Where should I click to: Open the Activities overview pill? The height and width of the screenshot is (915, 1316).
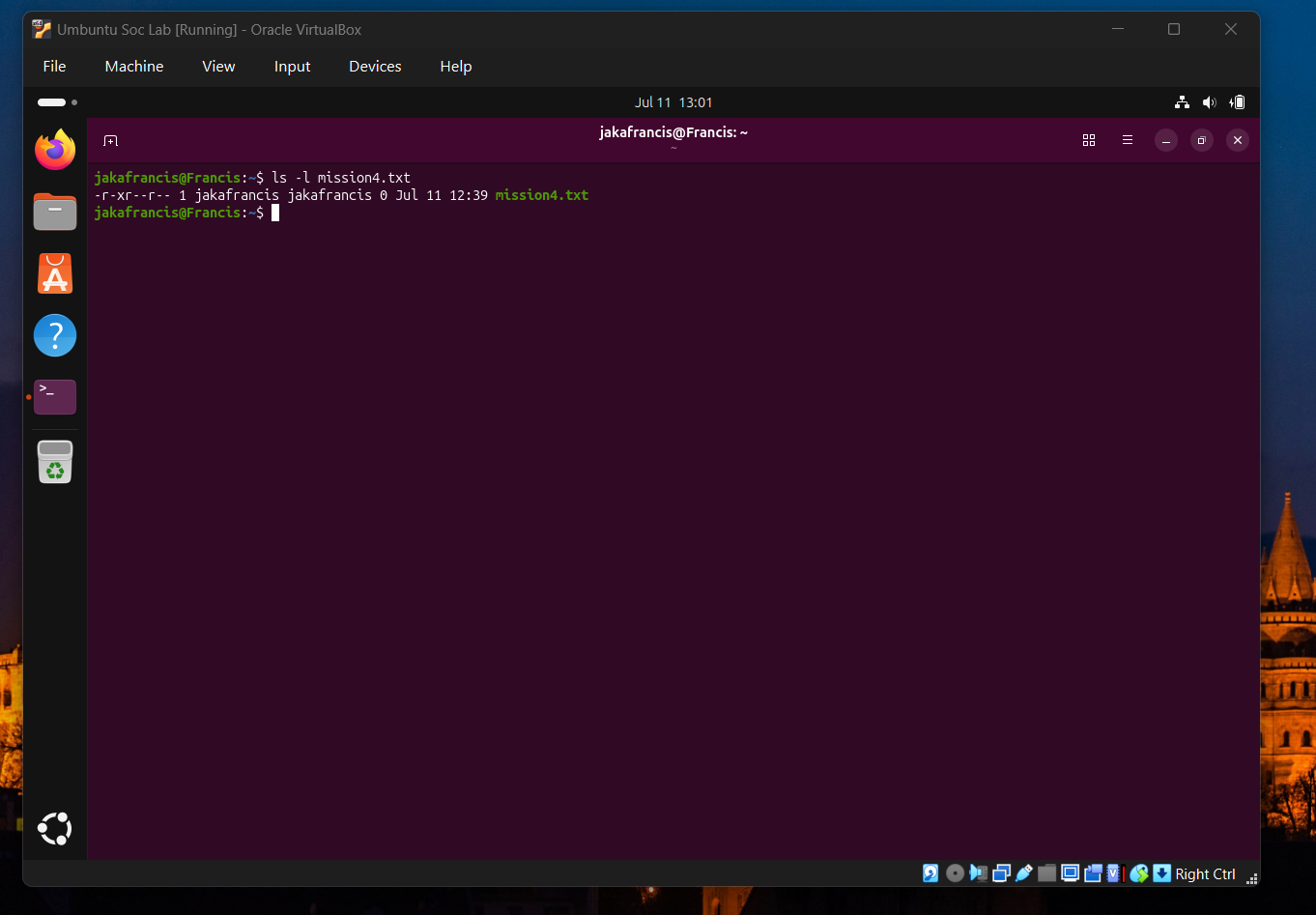pyautogui.click(x=57, y=102)
